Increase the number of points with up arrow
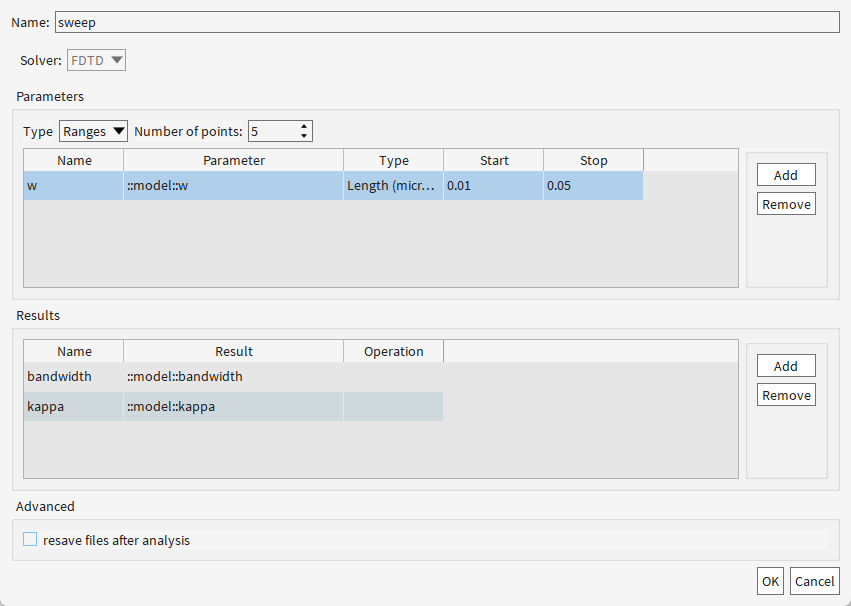The image size is (851, 606). click(x=304, y=126)
